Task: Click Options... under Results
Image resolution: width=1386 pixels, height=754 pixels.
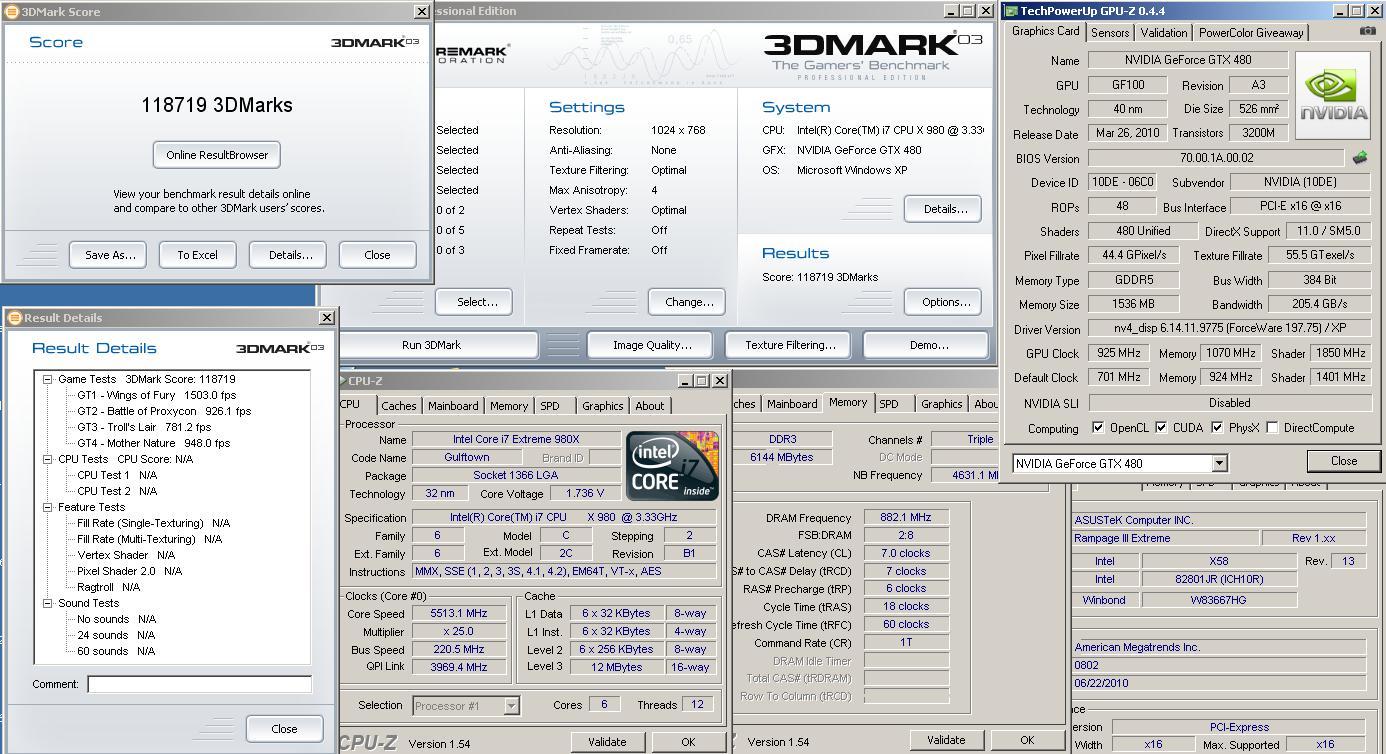Action: click(x=945, y=302)
